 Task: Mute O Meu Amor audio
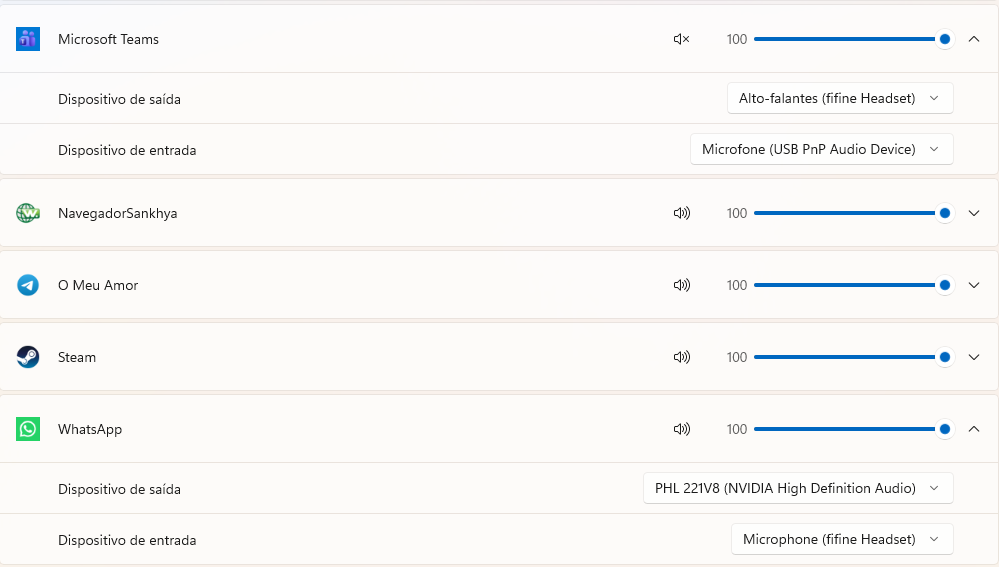pos(682,285)
